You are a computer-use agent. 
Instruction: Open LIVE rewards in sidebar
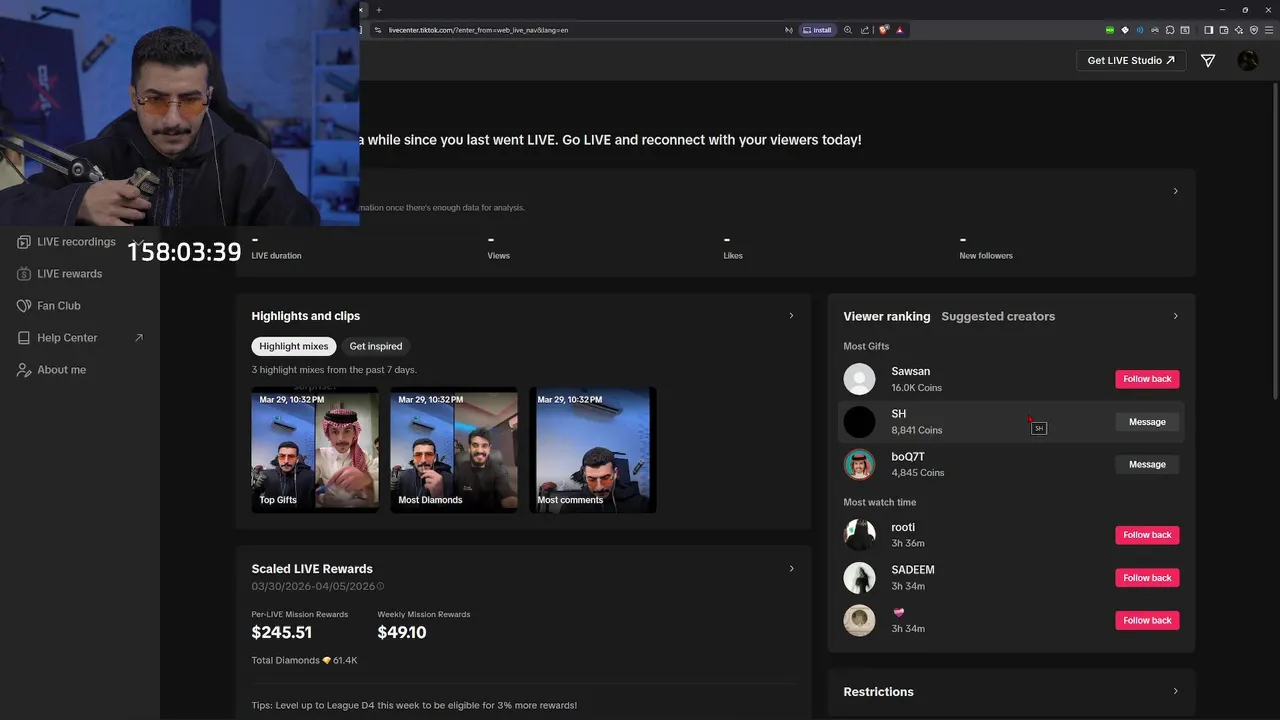(60, 274)
